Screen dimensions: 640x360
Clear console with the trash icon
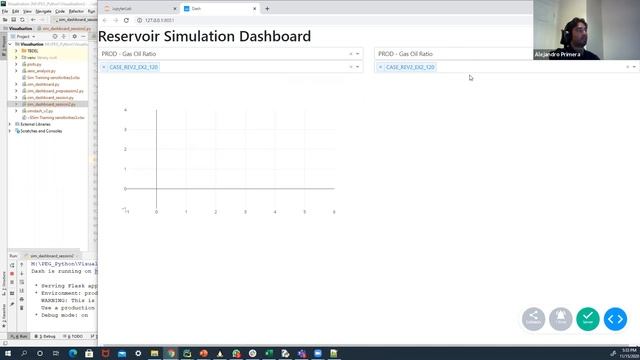pyautogui.click(x=22, y=308)
